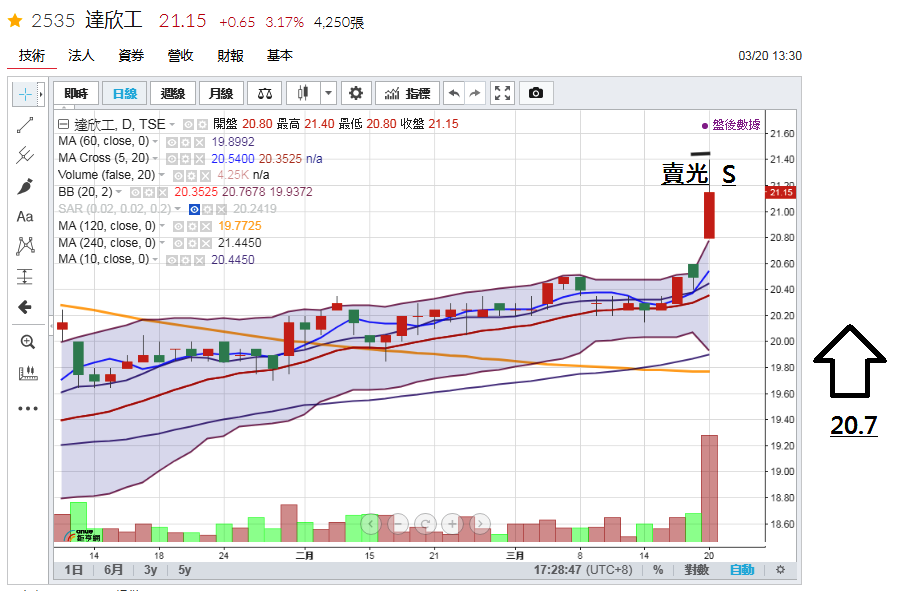
Task: Toggle visibility of Volume (false, 20)
Action: point(179,176)
